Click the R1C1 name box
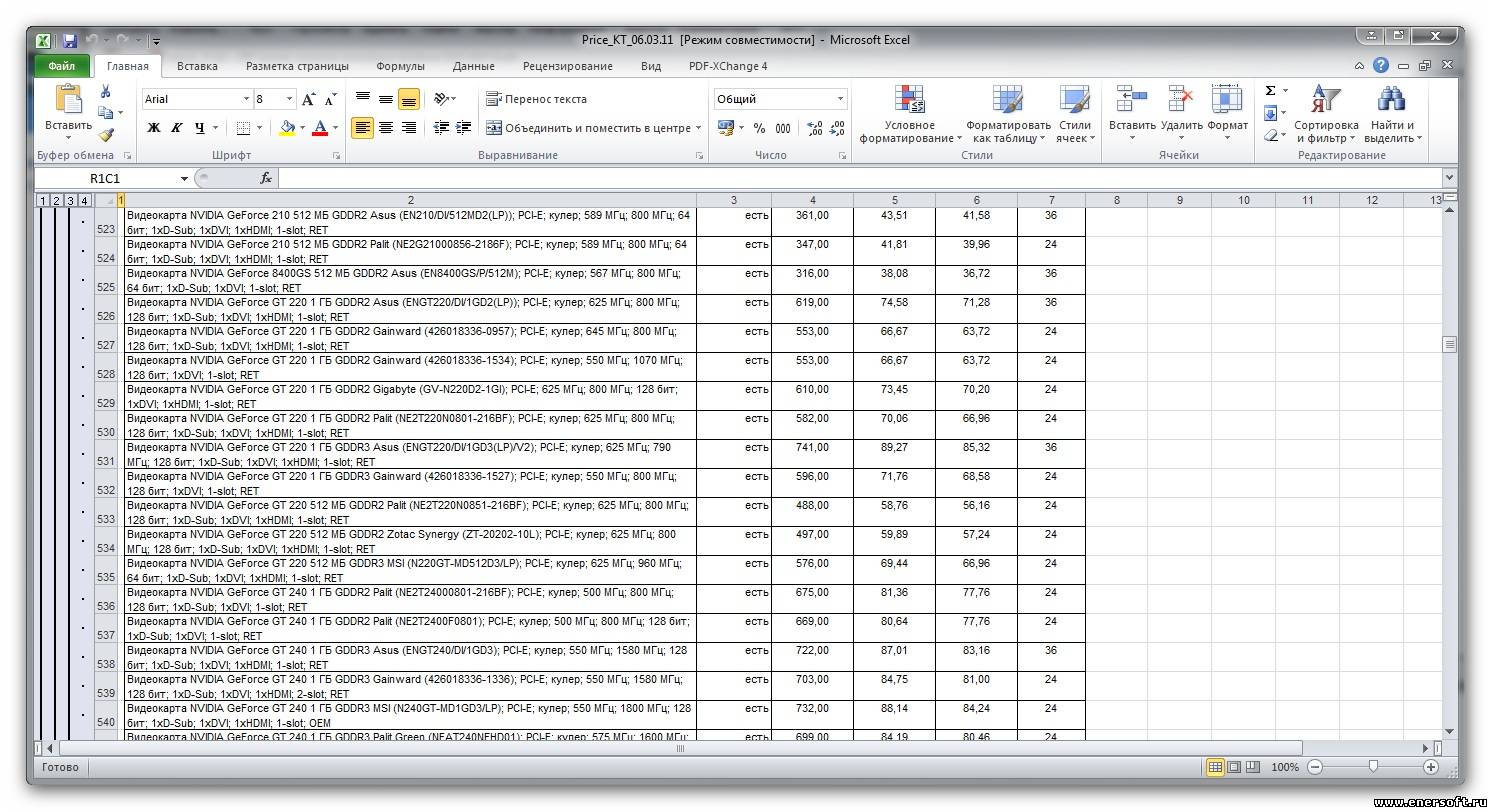Screen dimensions: 1492x812 coord(105,178)
